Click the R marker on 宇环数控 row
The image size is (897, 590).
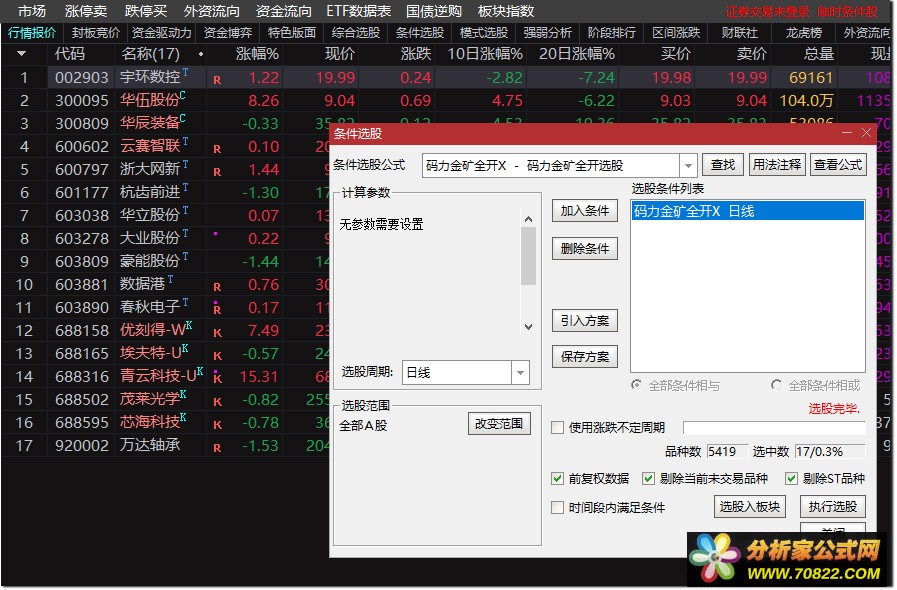point(217,80)
